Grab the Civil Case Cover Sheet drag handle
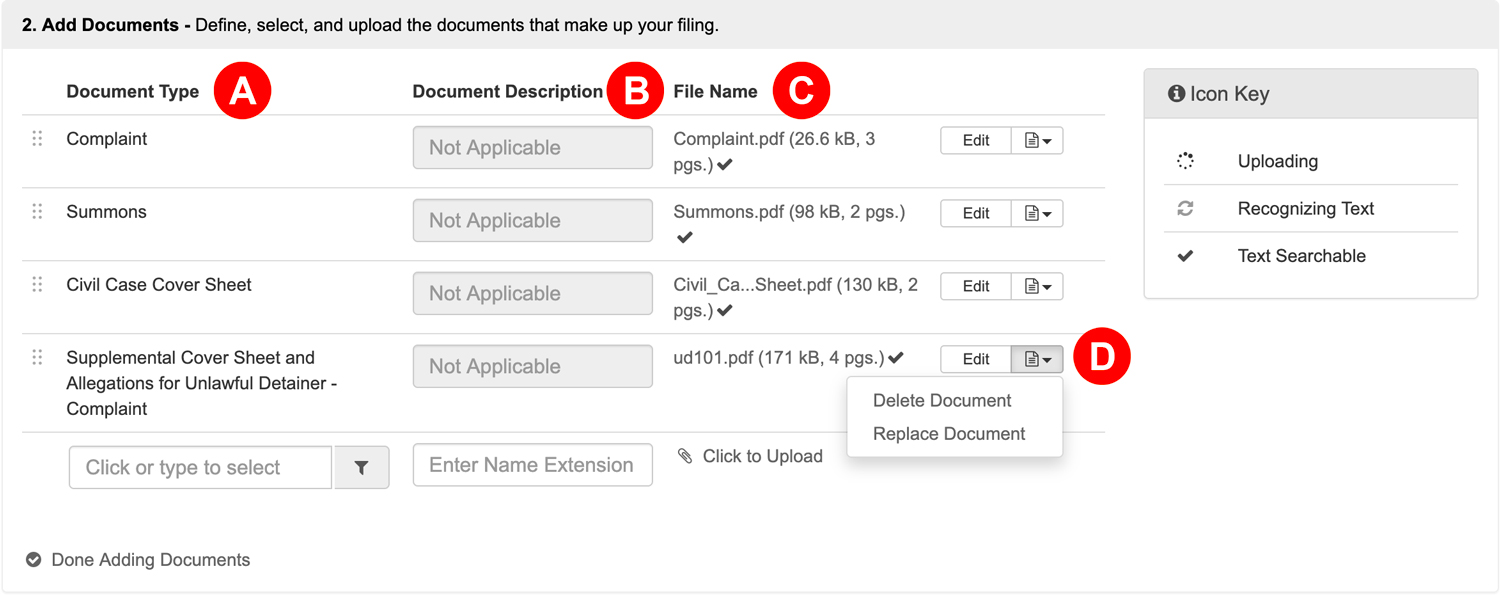Viewport: 1500px width, 595px height. pyautogui.click(x=37, y=285)
